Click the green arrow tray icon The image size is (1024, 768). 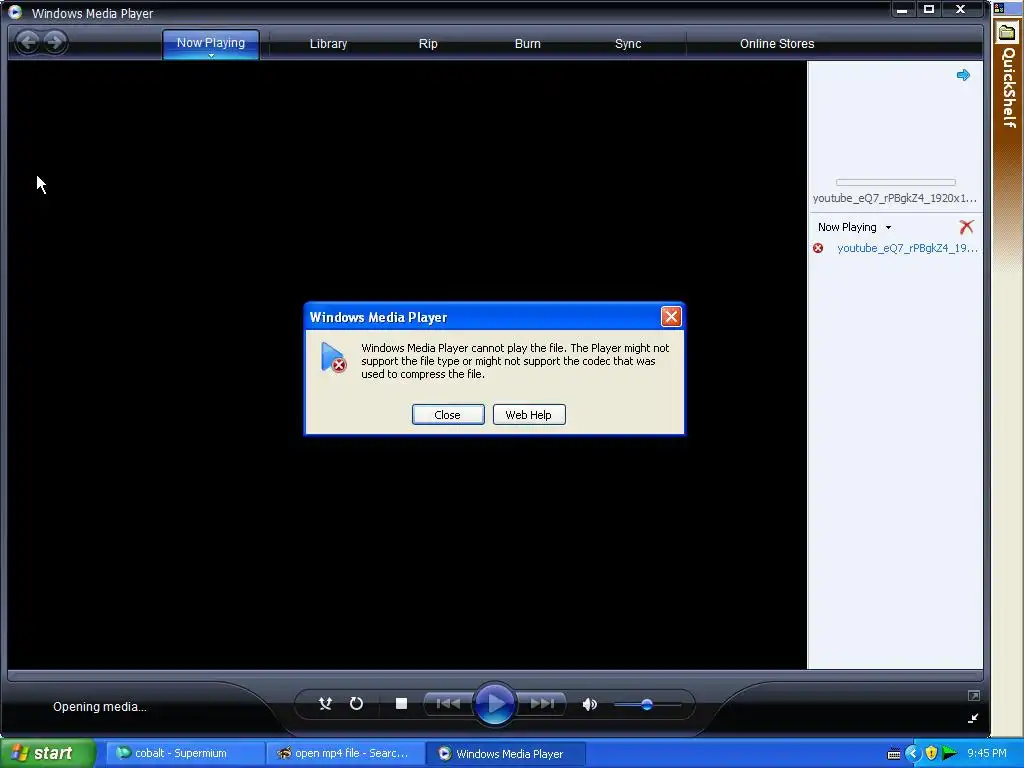(x=950, y=754)
